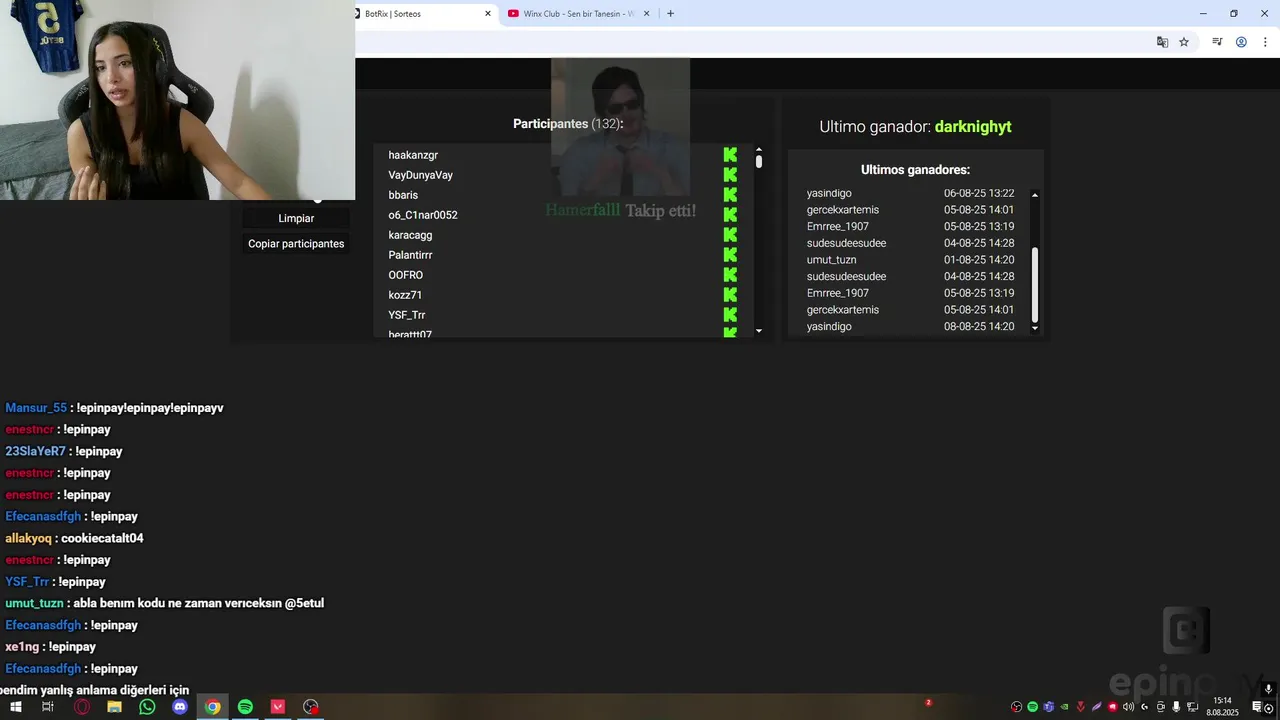Select participant YSF_Trr in the participants list

[x=407, y=315]
